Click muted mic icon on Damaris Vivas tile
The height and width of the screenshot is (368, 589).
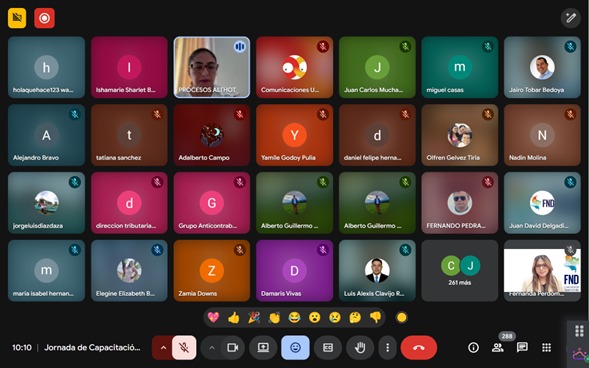tap(322, 250)
